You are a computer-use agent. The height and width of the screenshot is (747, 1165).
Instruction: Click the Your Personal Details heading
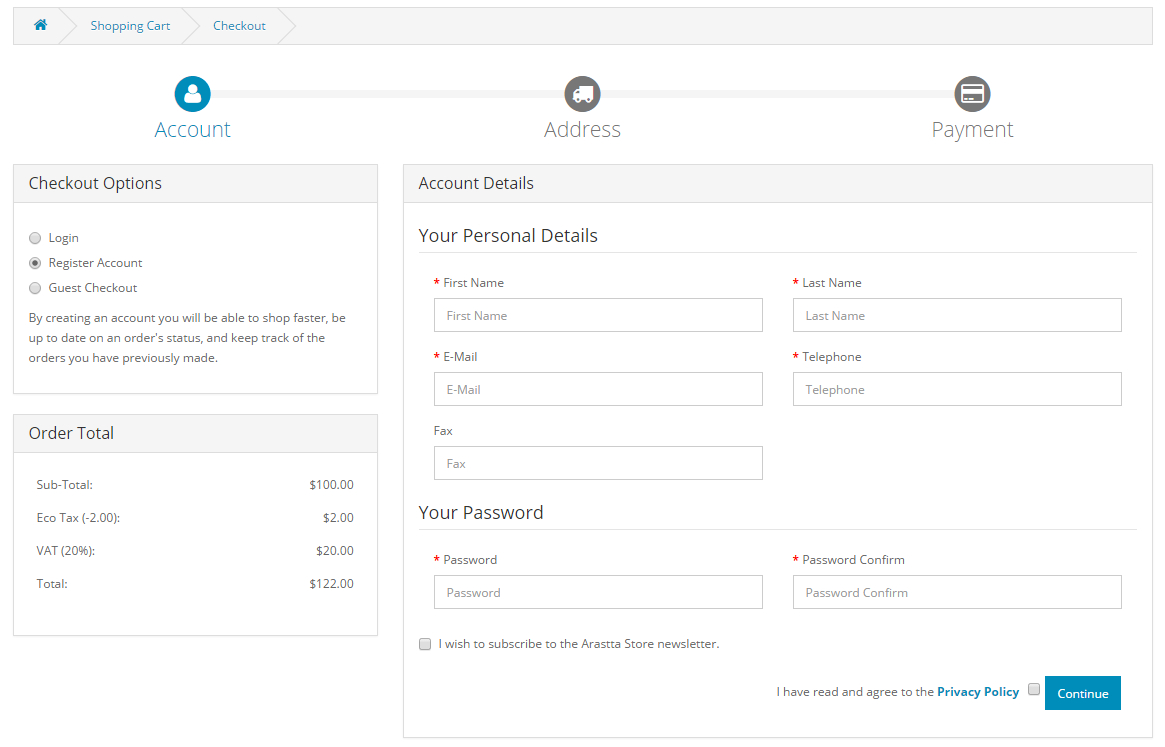coord(508,236)
